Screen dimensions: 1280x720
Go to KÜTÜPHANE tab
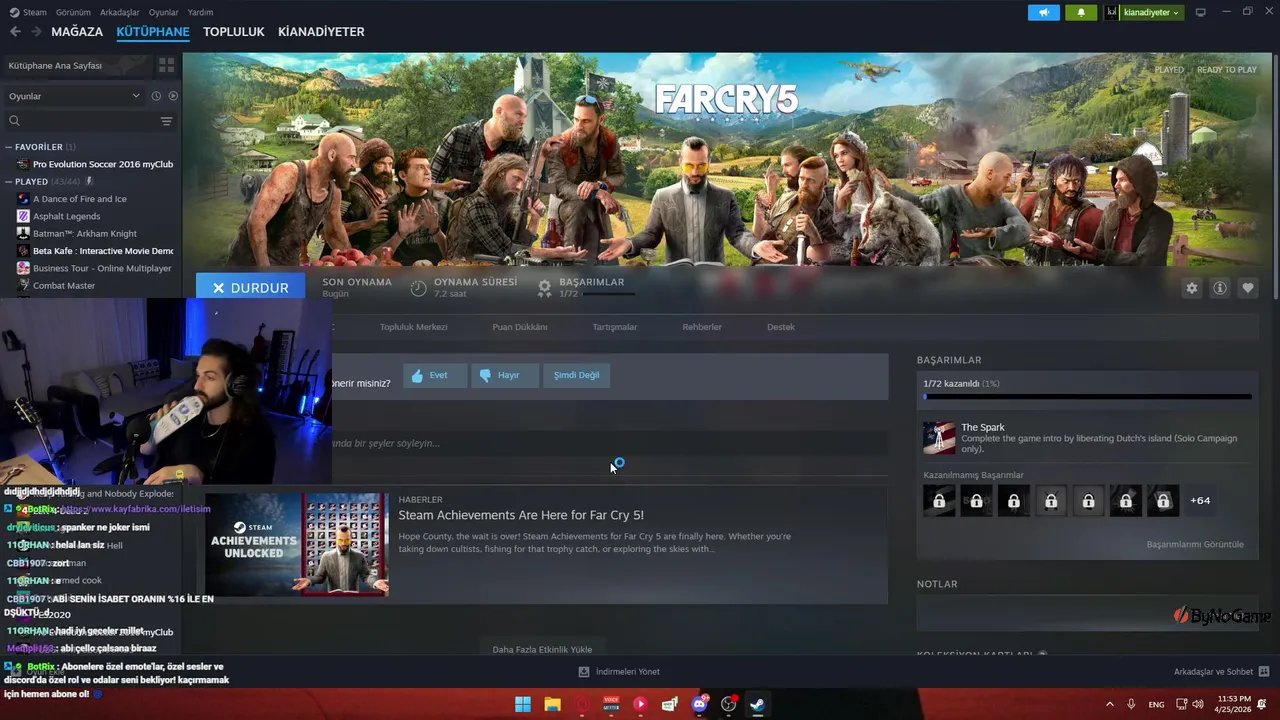pos(153,32)
